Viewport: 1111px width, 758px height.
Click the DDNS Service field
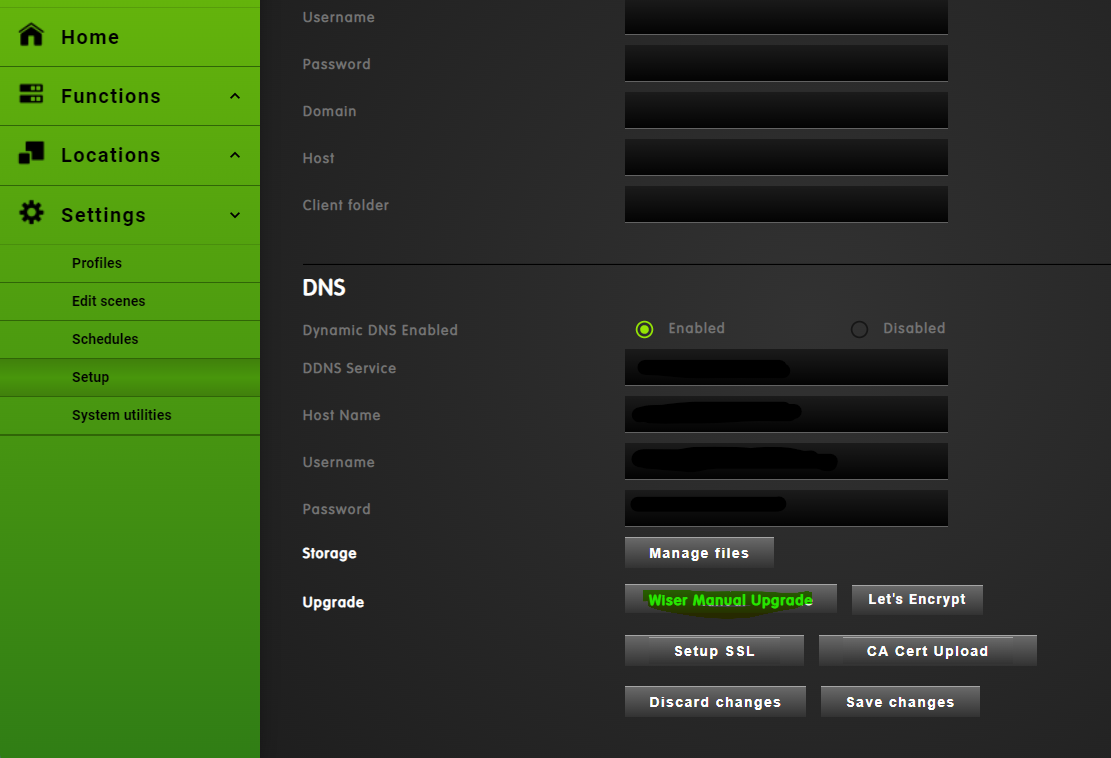pyautogui.click(x=786, y=368)
